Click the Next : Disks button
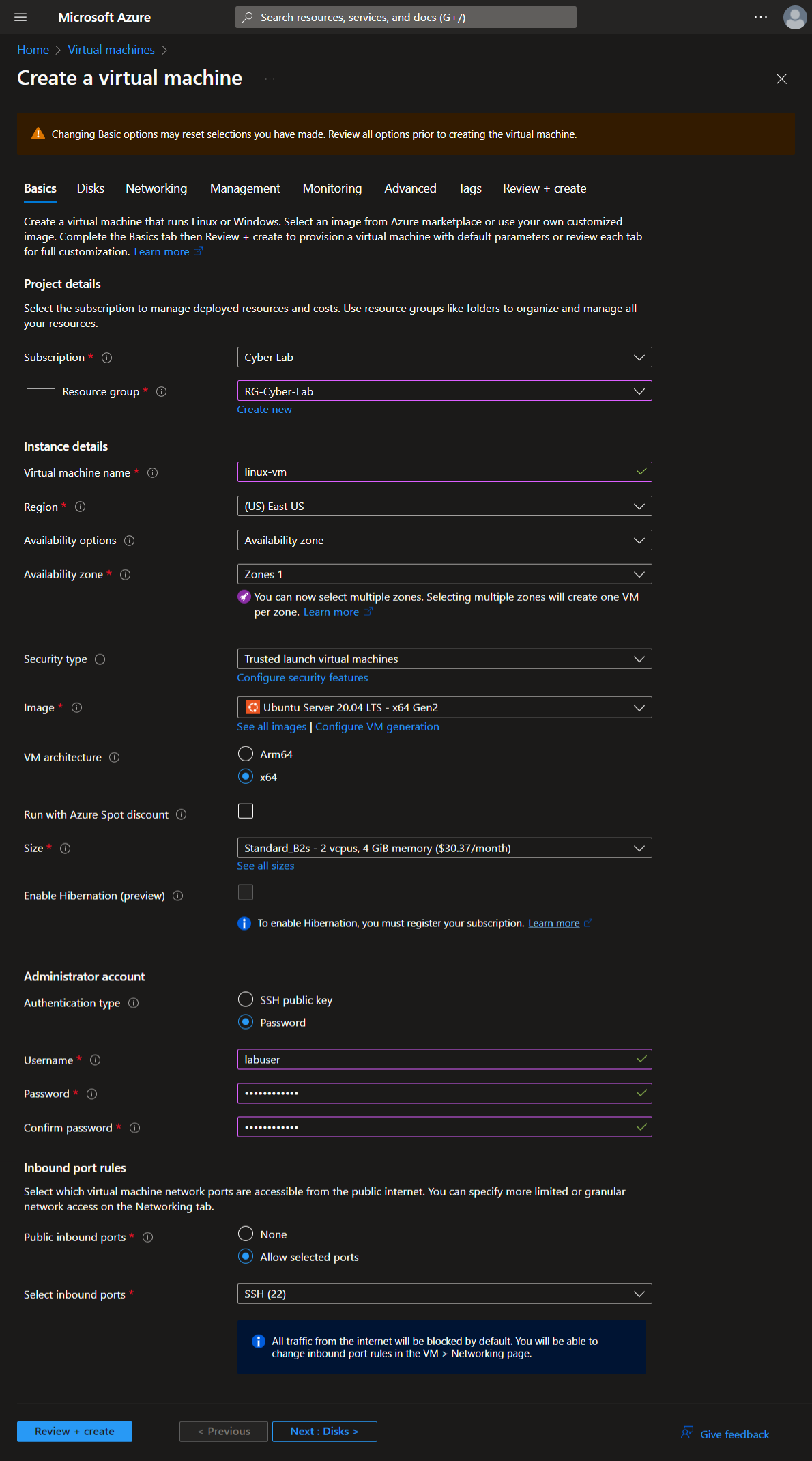This screenshot has height=1461, width=812. [324, 1432]
